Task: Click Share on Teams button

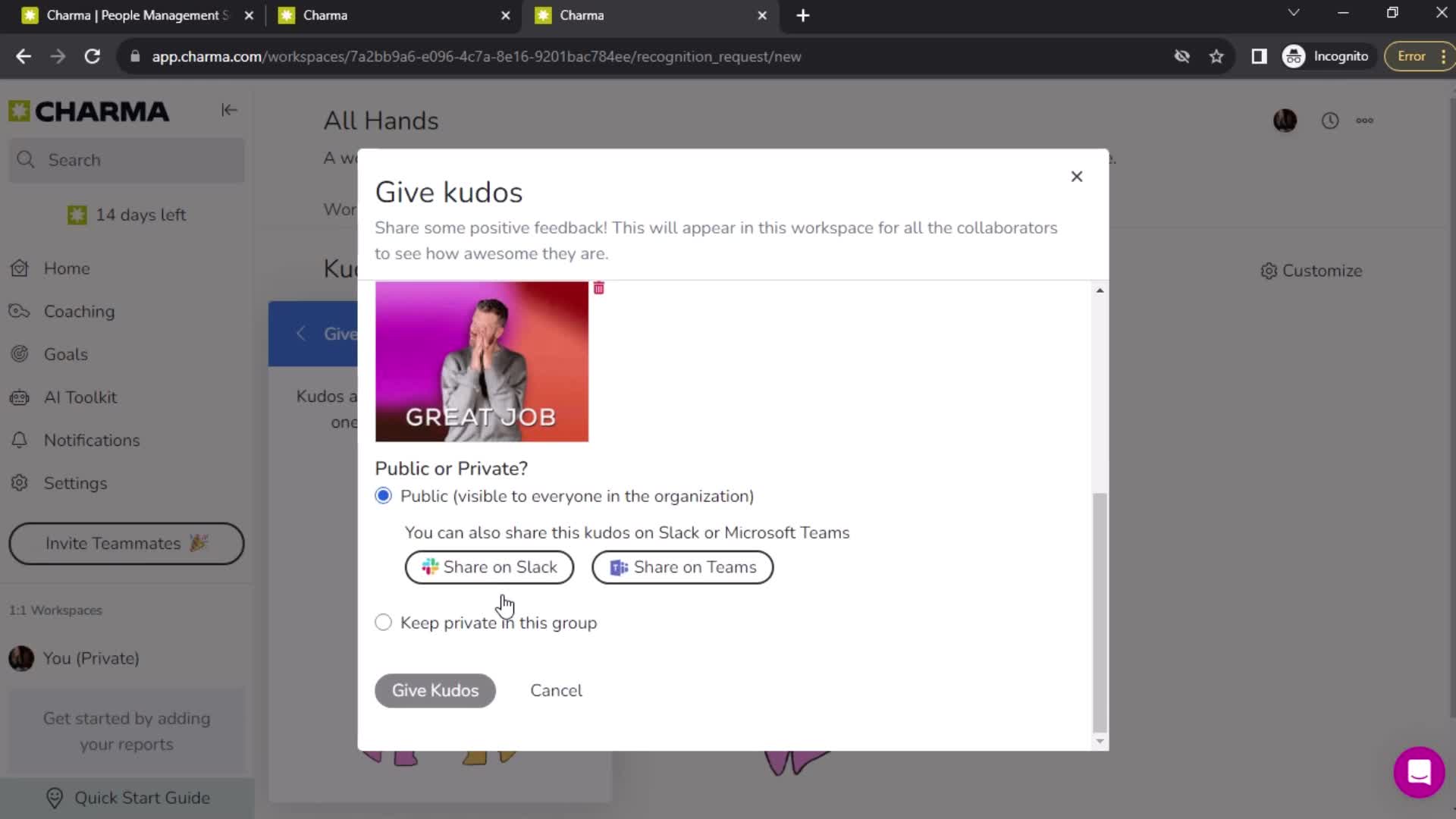Action: coord(684,567)
